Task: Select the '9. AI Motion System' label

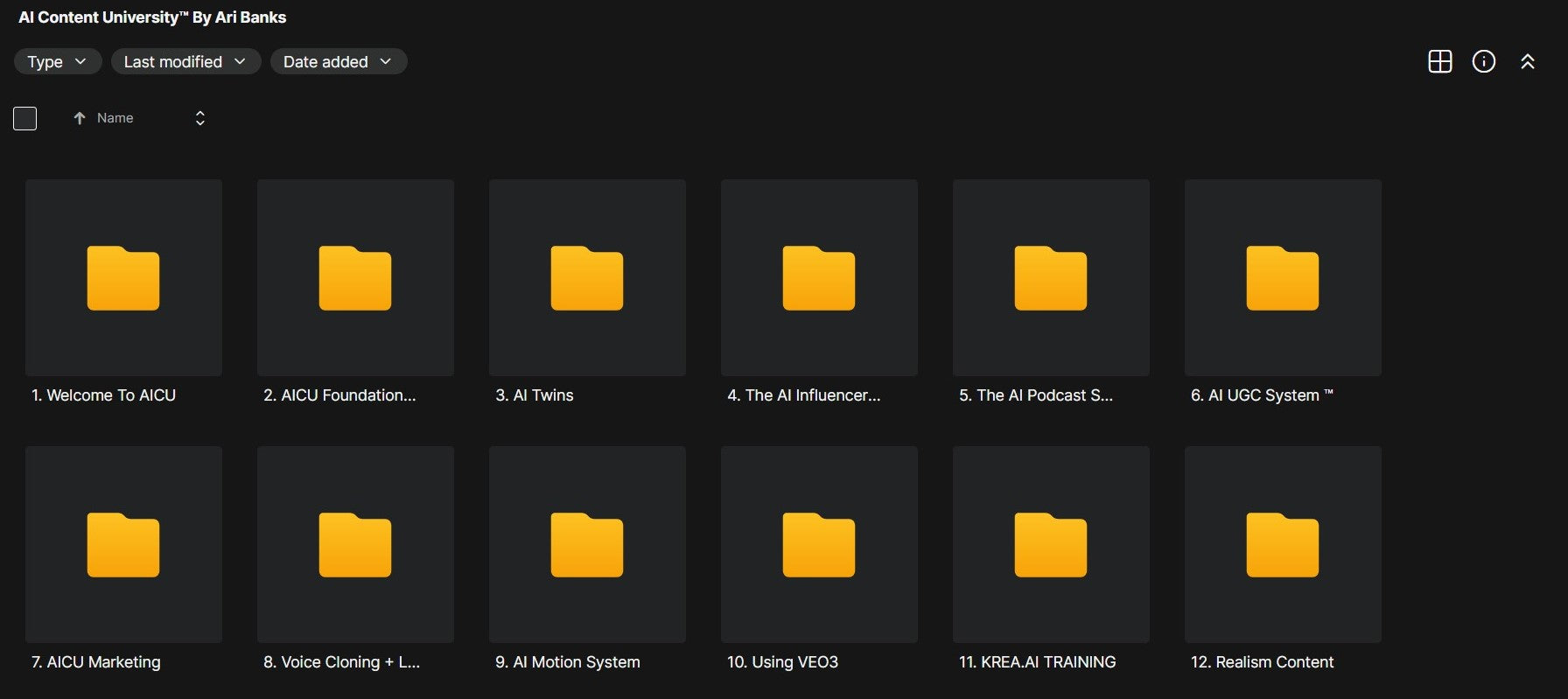Action: click(568, 662)
